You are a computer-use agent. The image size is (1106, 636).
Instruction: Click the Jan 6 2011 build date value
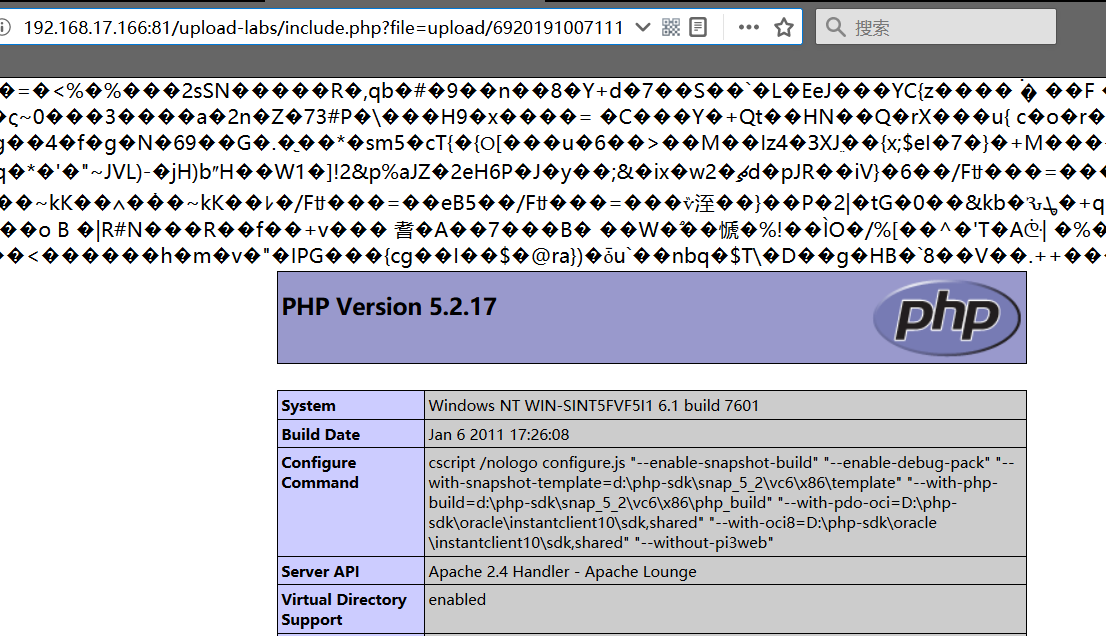[x=498, y=435]
